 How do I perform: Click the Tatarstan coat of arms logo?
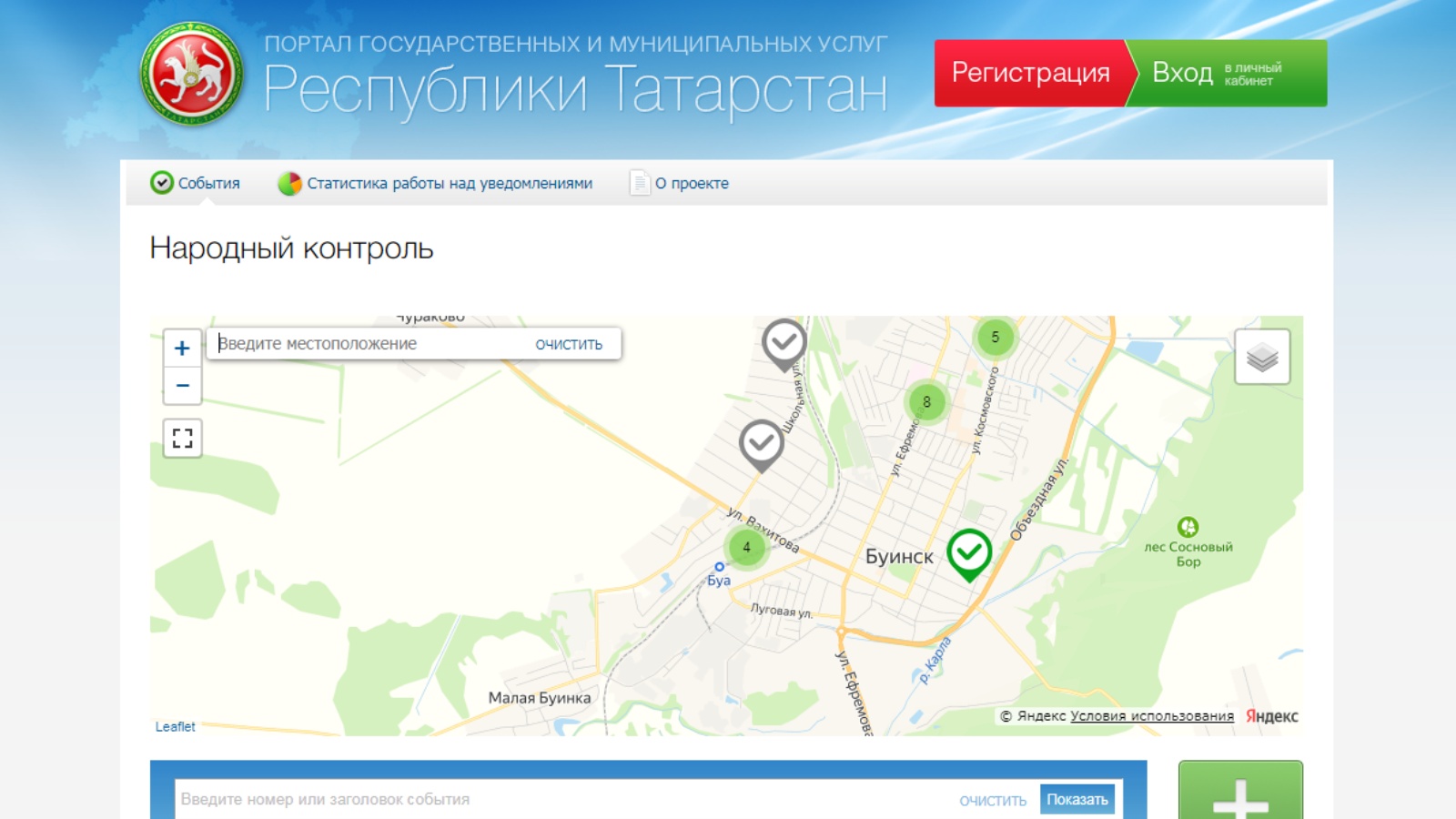pos(191,74)
